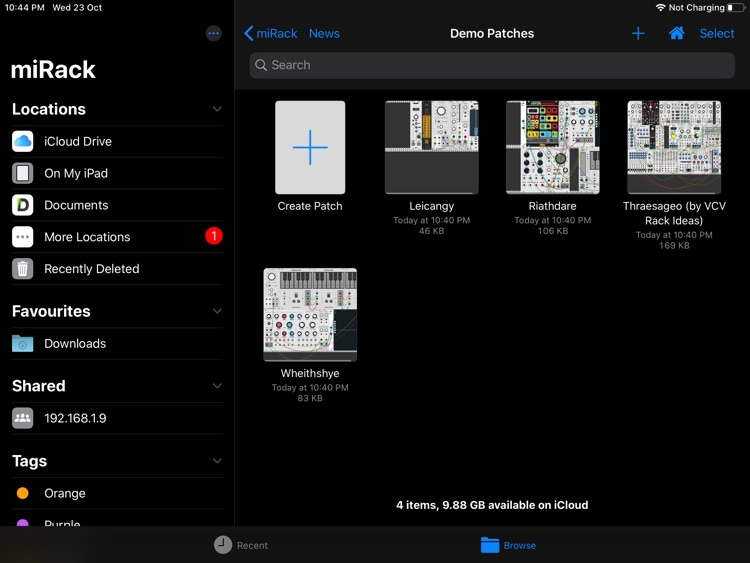This screenshot has width=750, height=563.
Task: Click the 83 KB file size text
Action: [310, 398]
